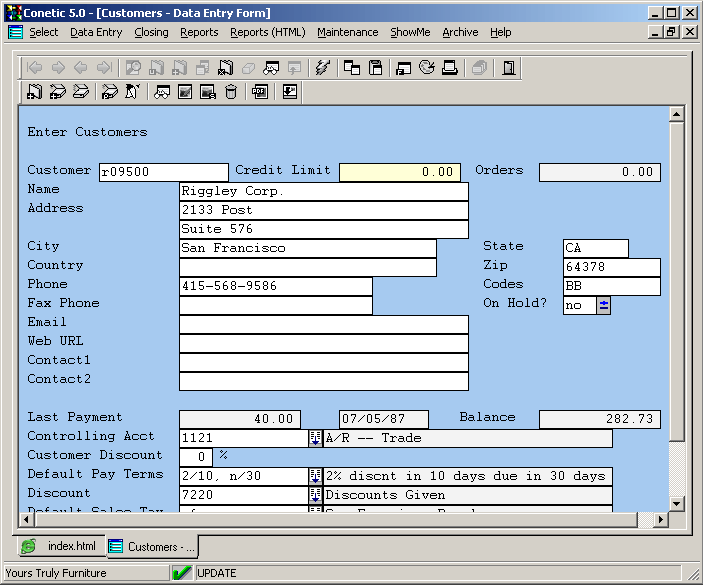
Task: Click into the Email input field
Action: [323, 325]
